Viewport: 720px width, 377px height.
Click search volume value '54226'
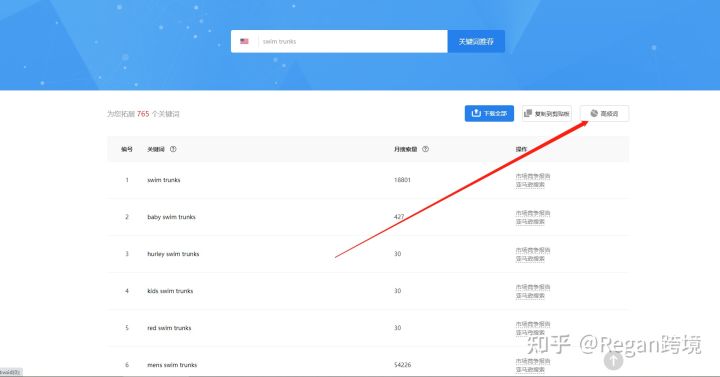(402, 365)
